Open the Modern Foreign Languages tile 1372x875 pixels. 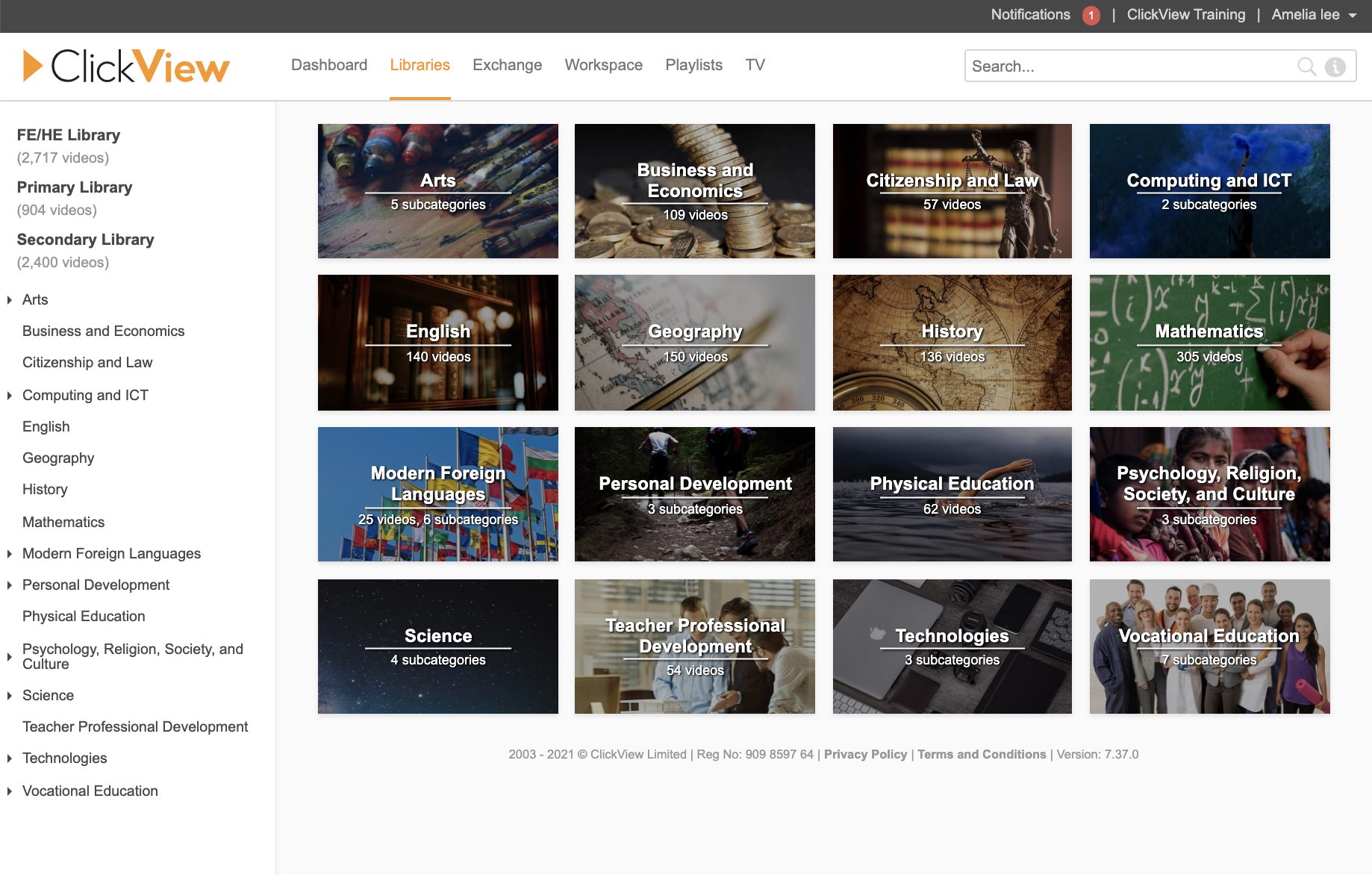(x=438, y=494)
